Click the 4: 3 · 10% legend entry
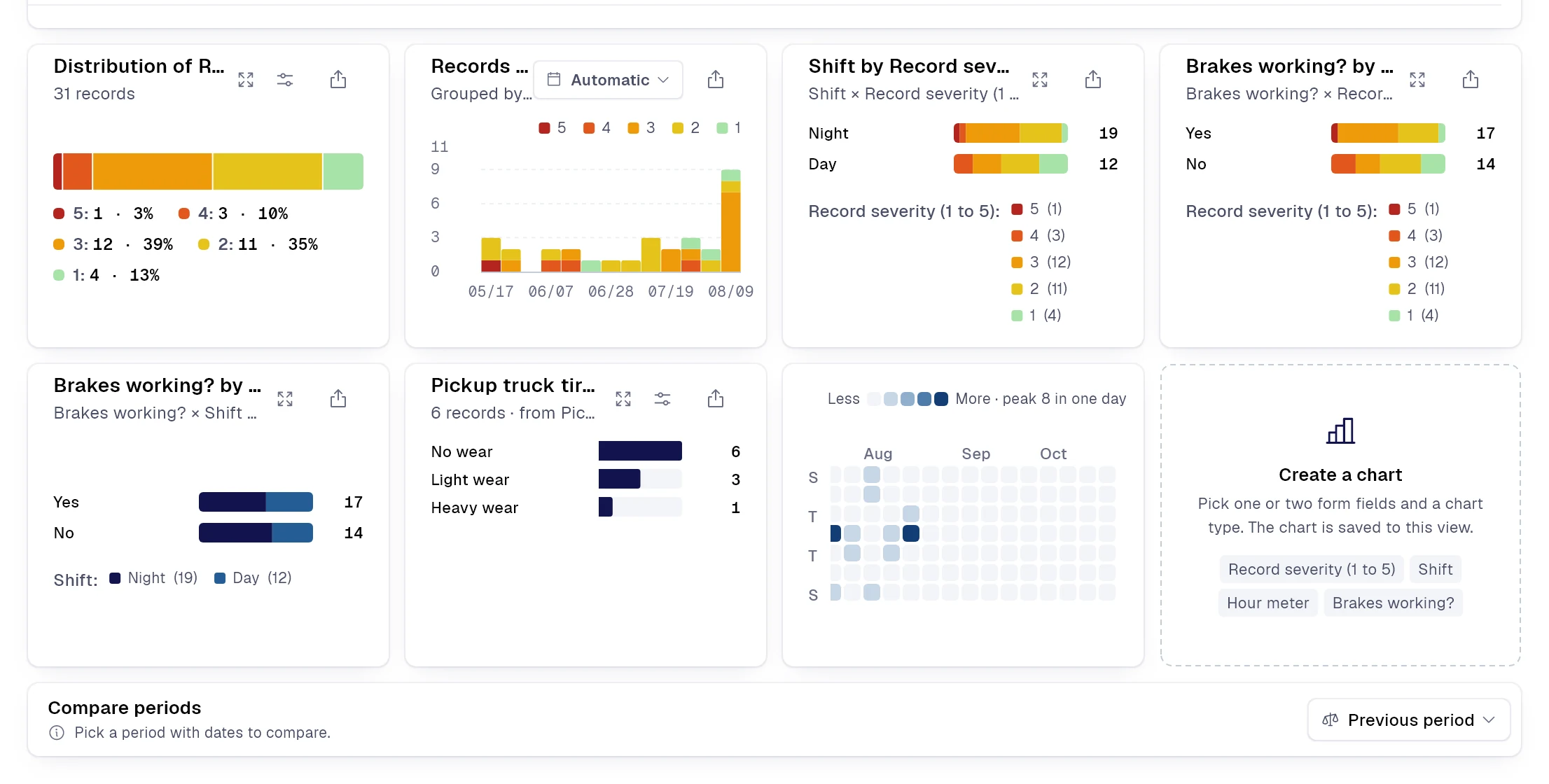Viewport: 1549px width, 784px height. [x=233, y=213]
